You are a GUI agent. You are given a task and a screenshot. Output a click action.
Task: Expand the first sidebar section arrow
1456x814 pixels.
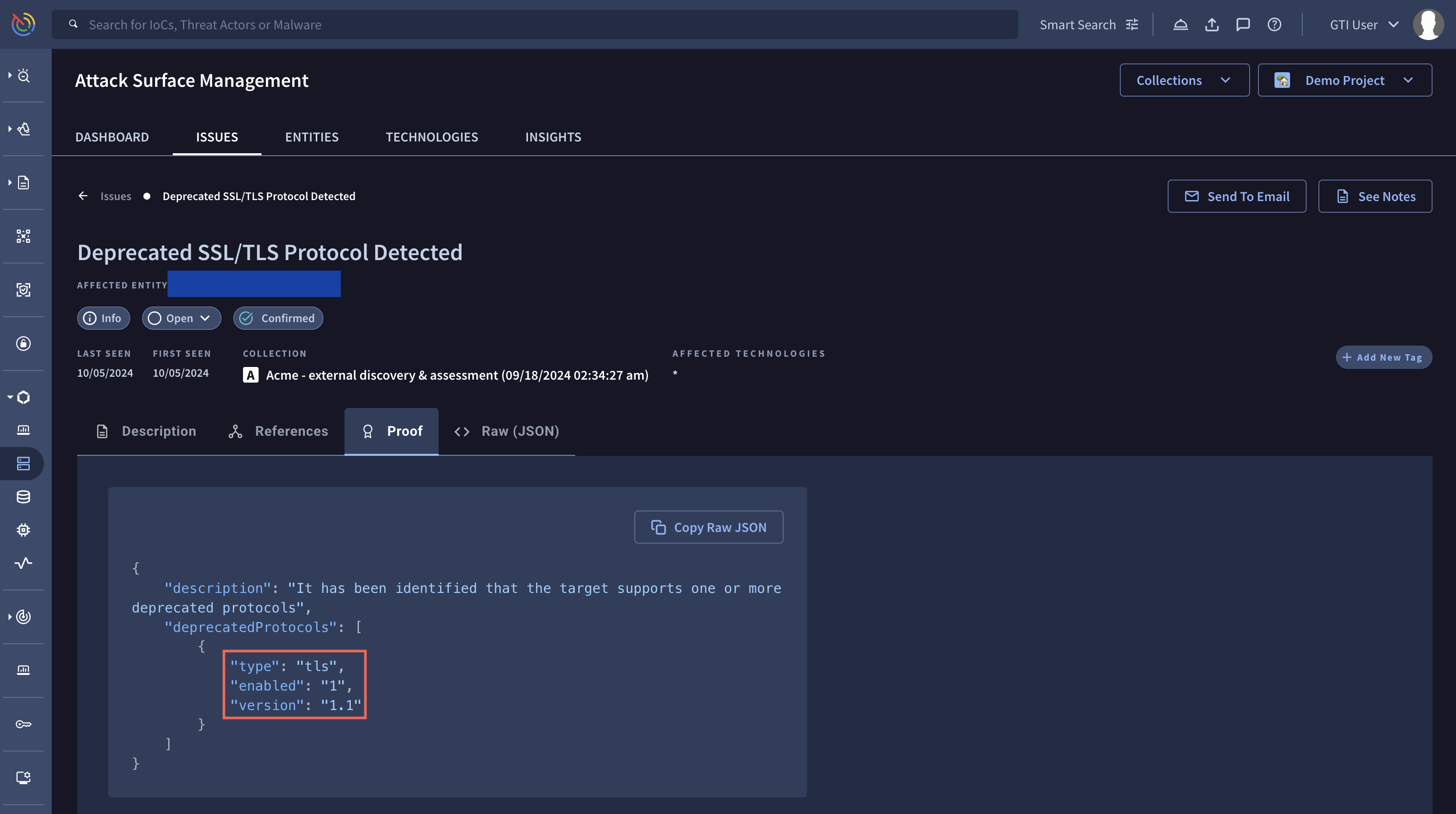[x=10, y=75]
